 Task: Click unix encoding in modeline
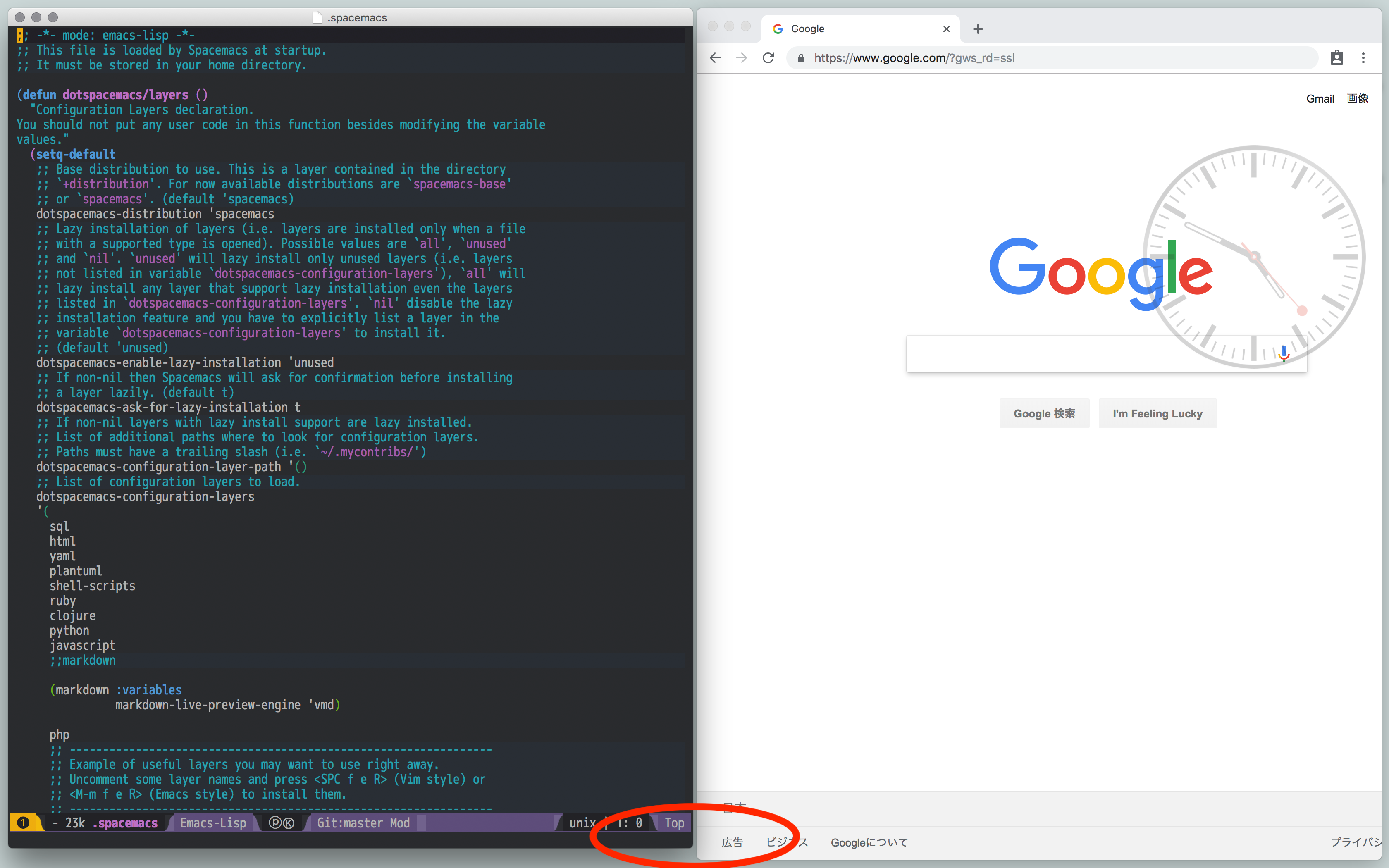tap(582, 823)
